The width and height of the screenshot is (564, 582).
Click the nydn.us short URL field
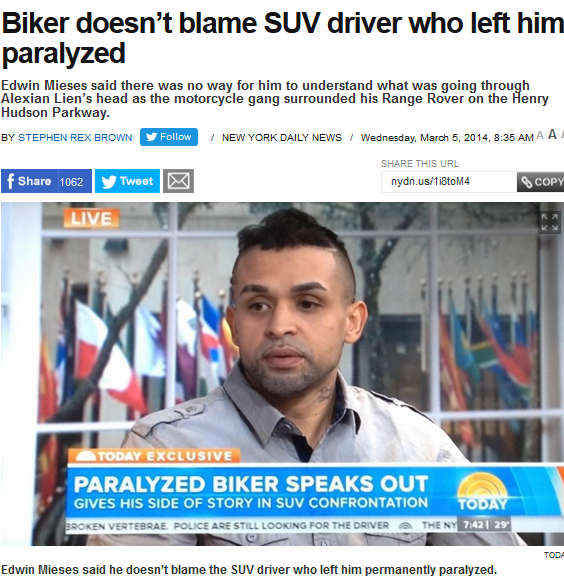pyautogui.click(x=449, y=182)
